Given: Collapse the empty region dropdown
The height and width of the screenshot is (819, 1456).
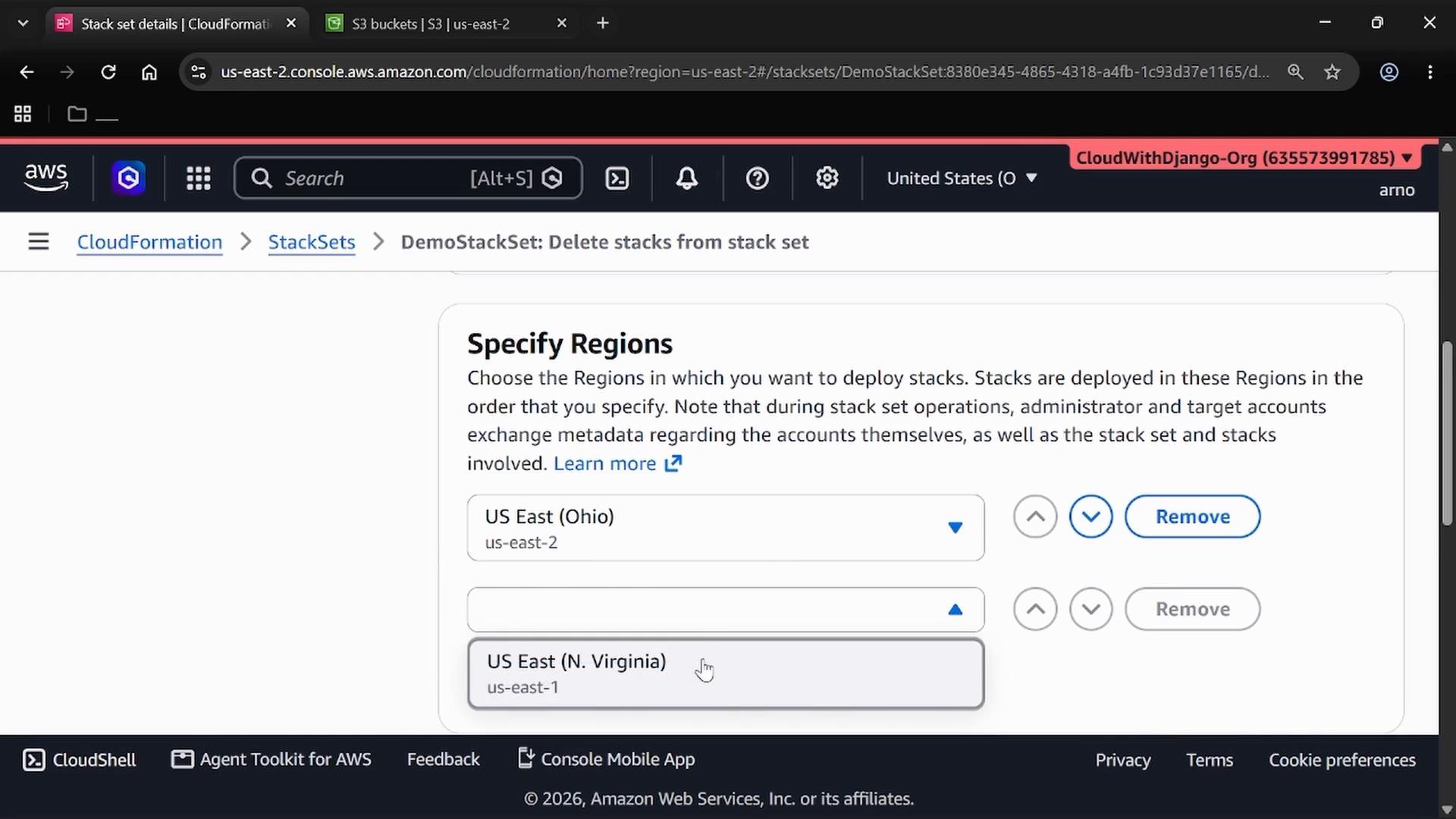Looking at the screenshot, I should [726, 610].
